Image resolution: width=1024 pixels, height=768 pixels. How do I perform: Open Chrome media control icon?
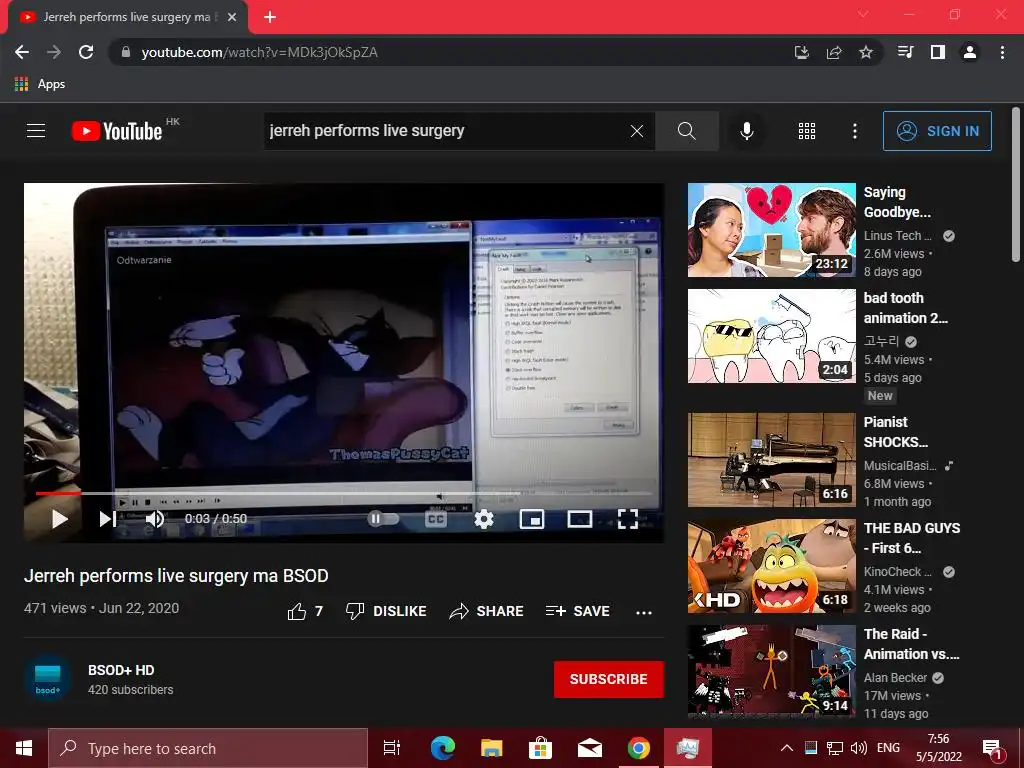[905, 52]
